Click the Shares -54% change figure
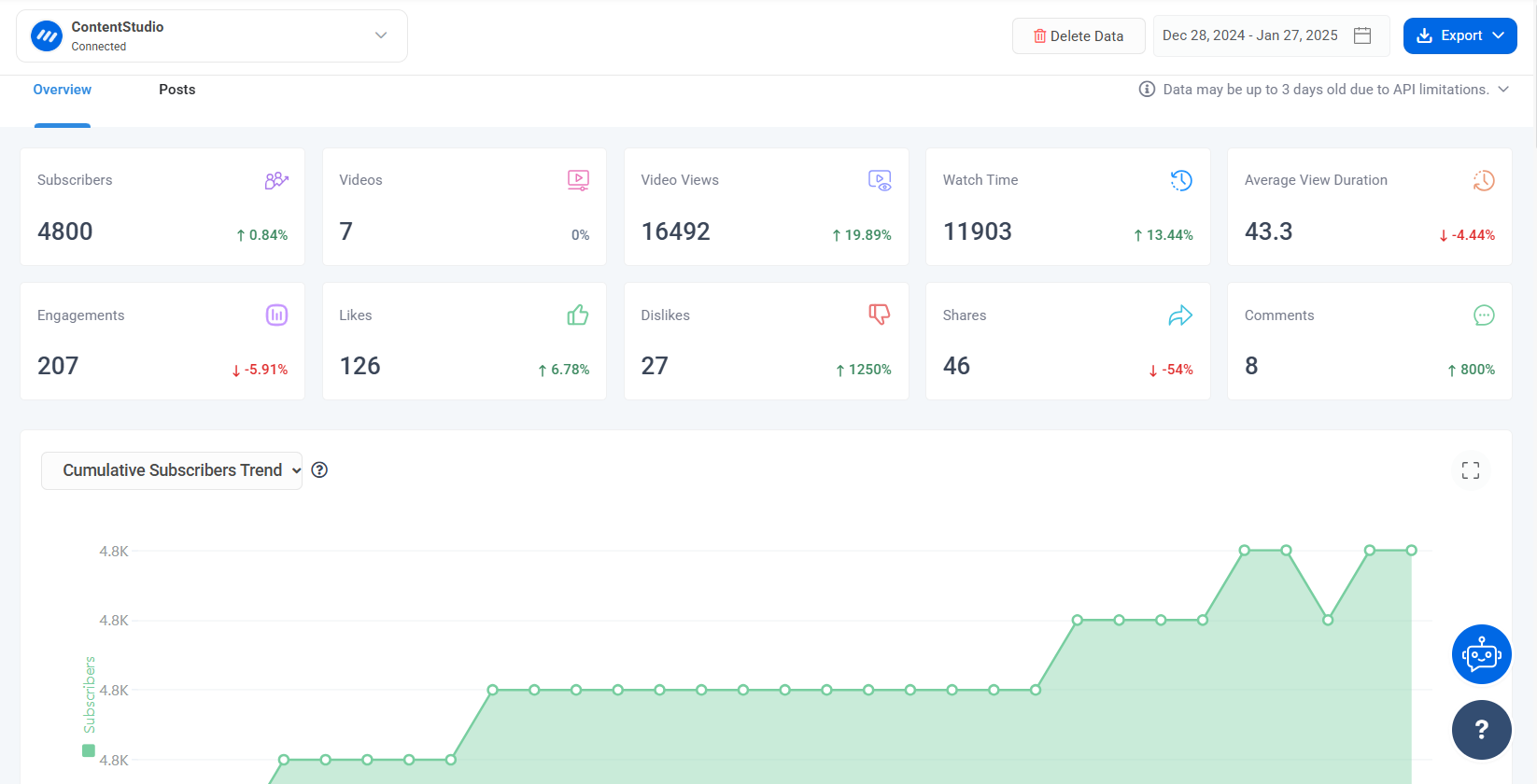 pyautogui.click(x=1171, y=370)
